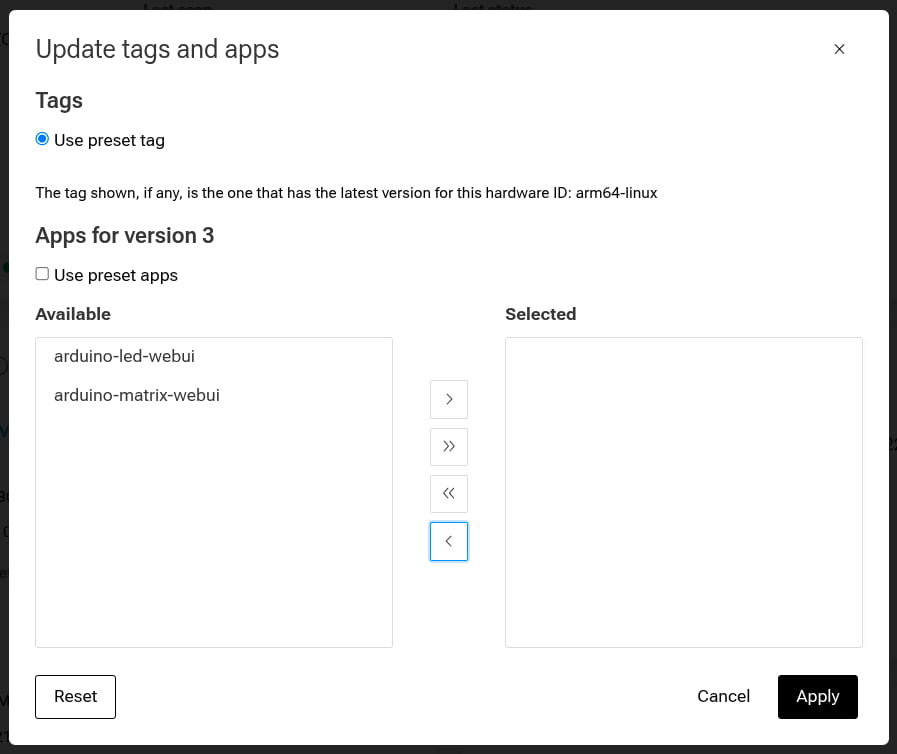This screenshot has width=897, height=754.
Task: Click the arm64-linux hardware ID note
Action: pos(346,192)
